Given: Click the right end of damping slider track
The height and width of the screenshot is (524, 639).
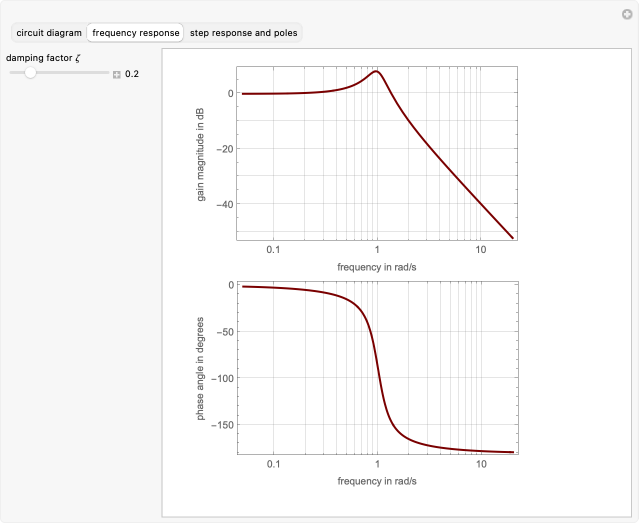Looking at the screenshot, I should [x=108, y=73].
